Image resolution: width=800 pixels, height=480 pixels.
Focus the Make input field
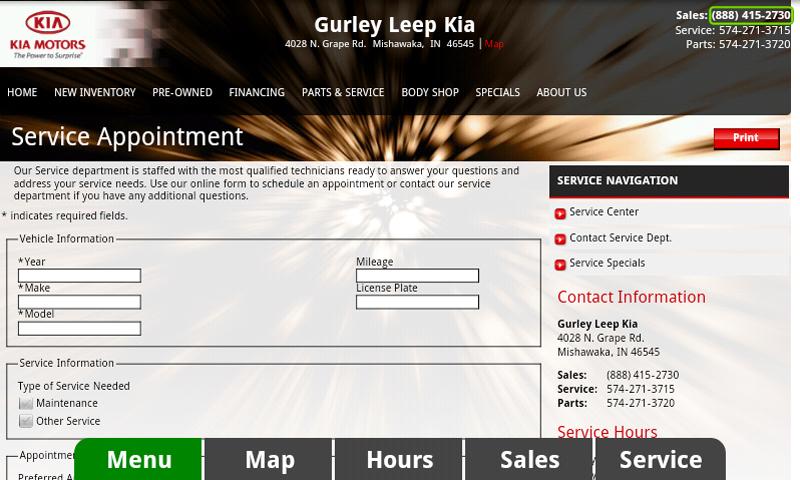click(80, 302)
